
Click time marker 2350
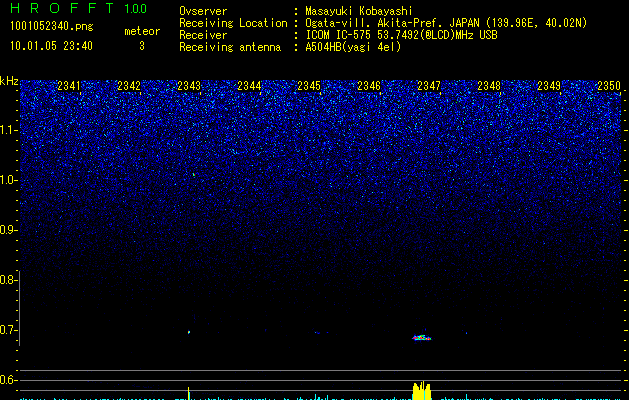click(609, 86)
